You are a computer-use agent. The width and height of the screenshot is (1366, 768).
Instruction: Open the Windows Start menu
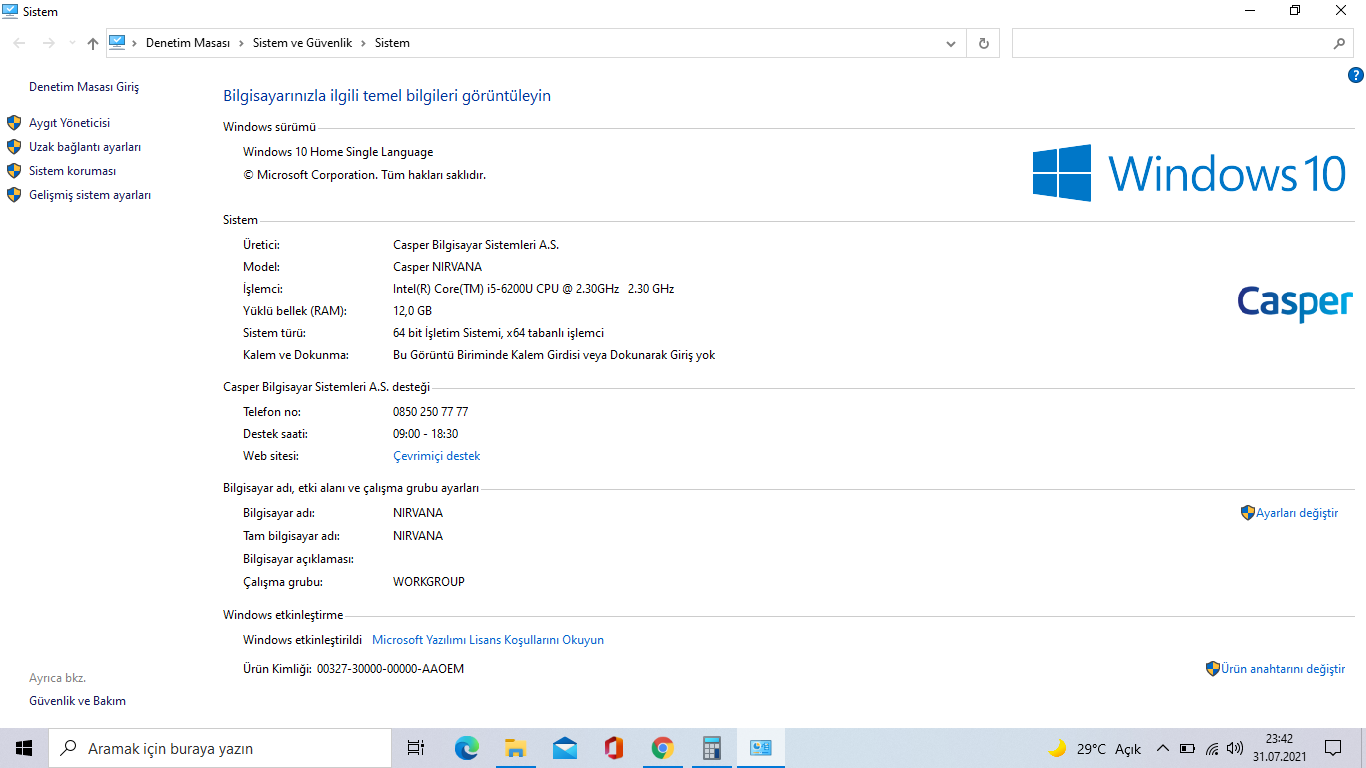click(x=24, y=748)
